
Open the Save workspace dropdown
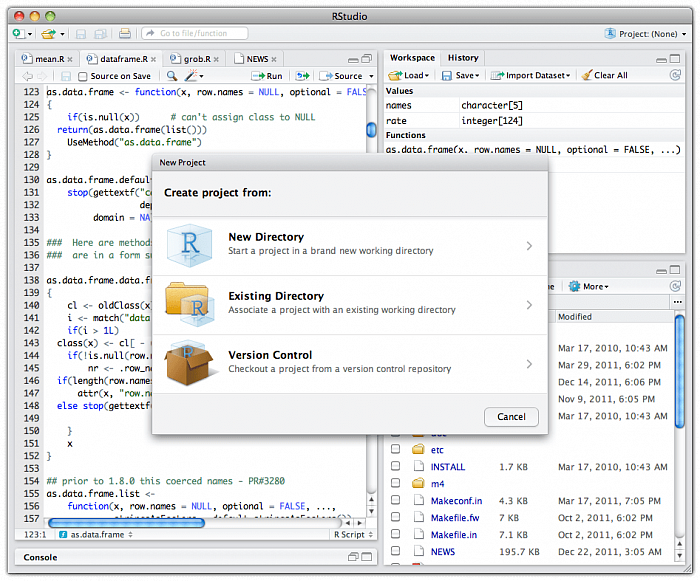point(461,75)
